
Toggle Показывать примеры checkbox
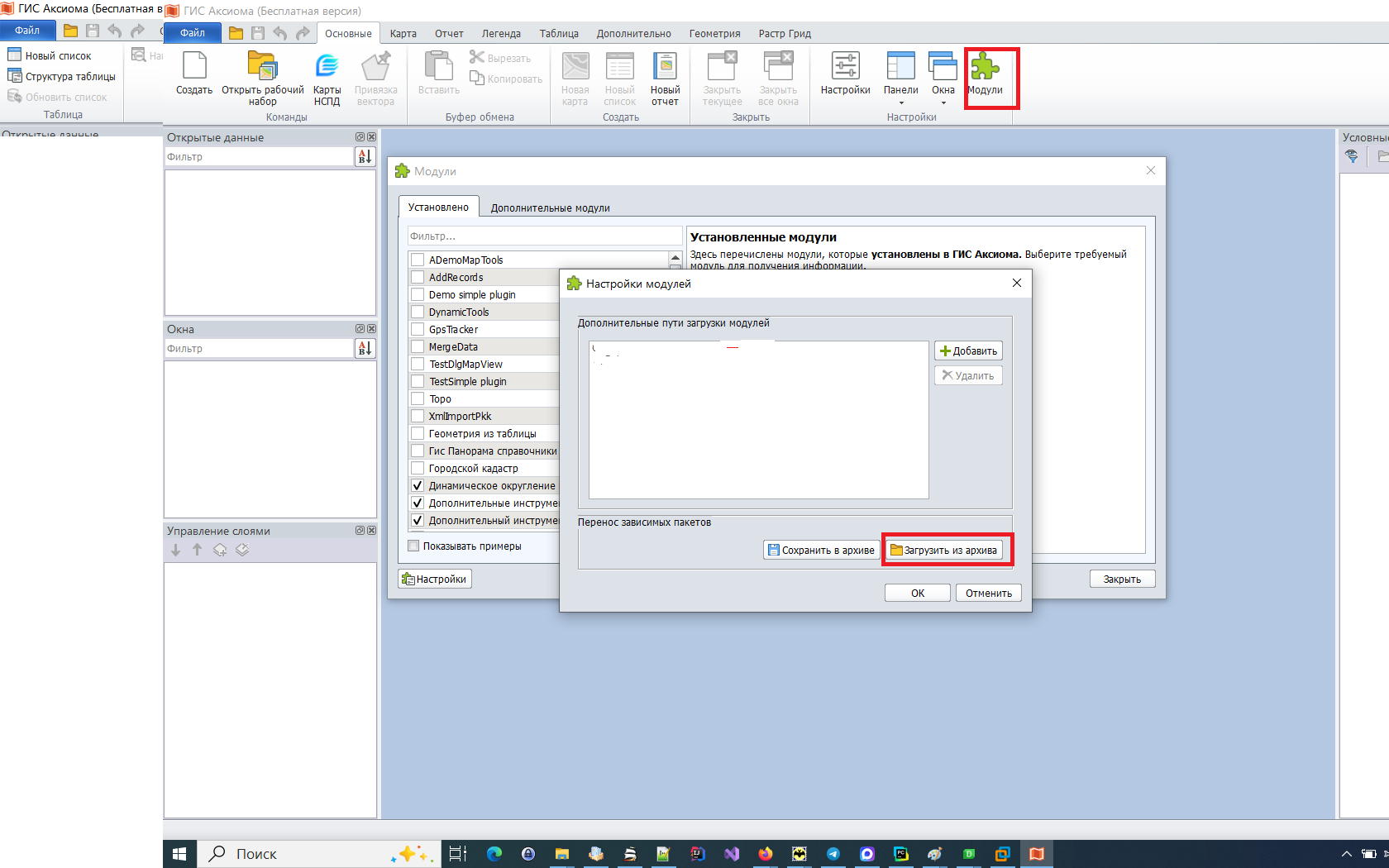point(413,546)
